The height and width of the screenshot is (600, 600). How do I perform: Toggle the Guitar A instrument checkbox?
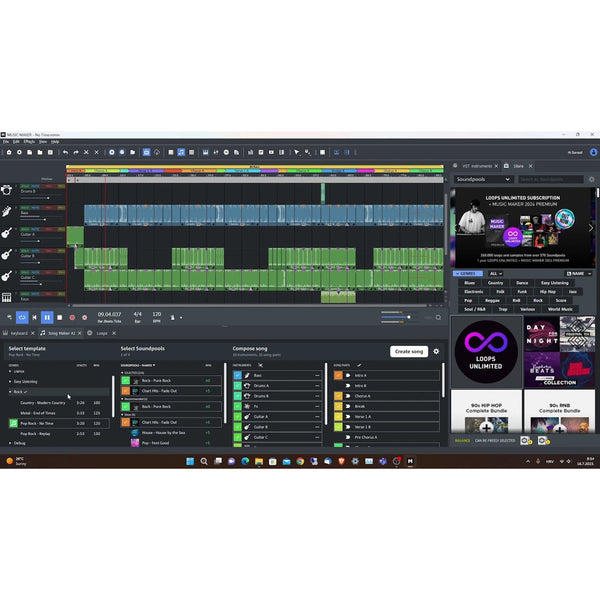[238, 416]
